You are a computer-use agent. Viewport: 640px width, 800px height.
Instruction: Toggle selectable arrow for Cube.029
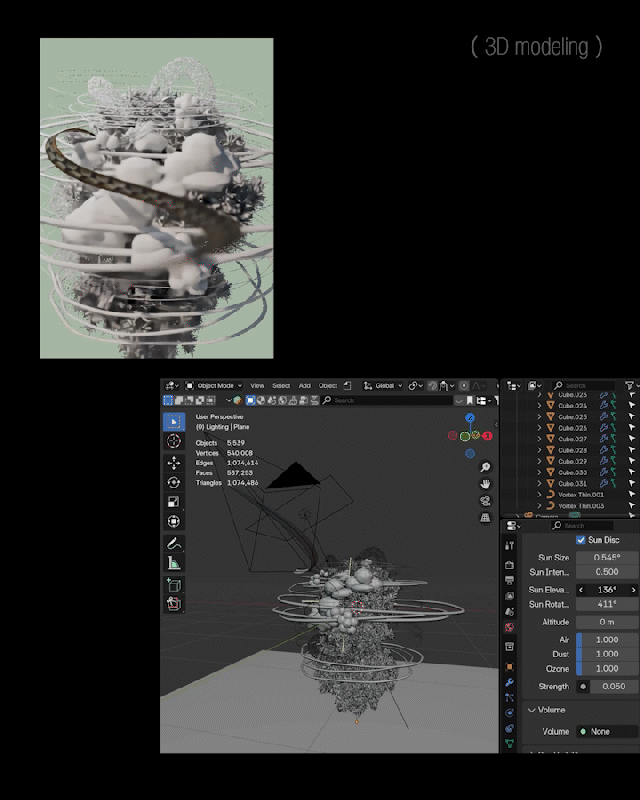pos(631,461)
